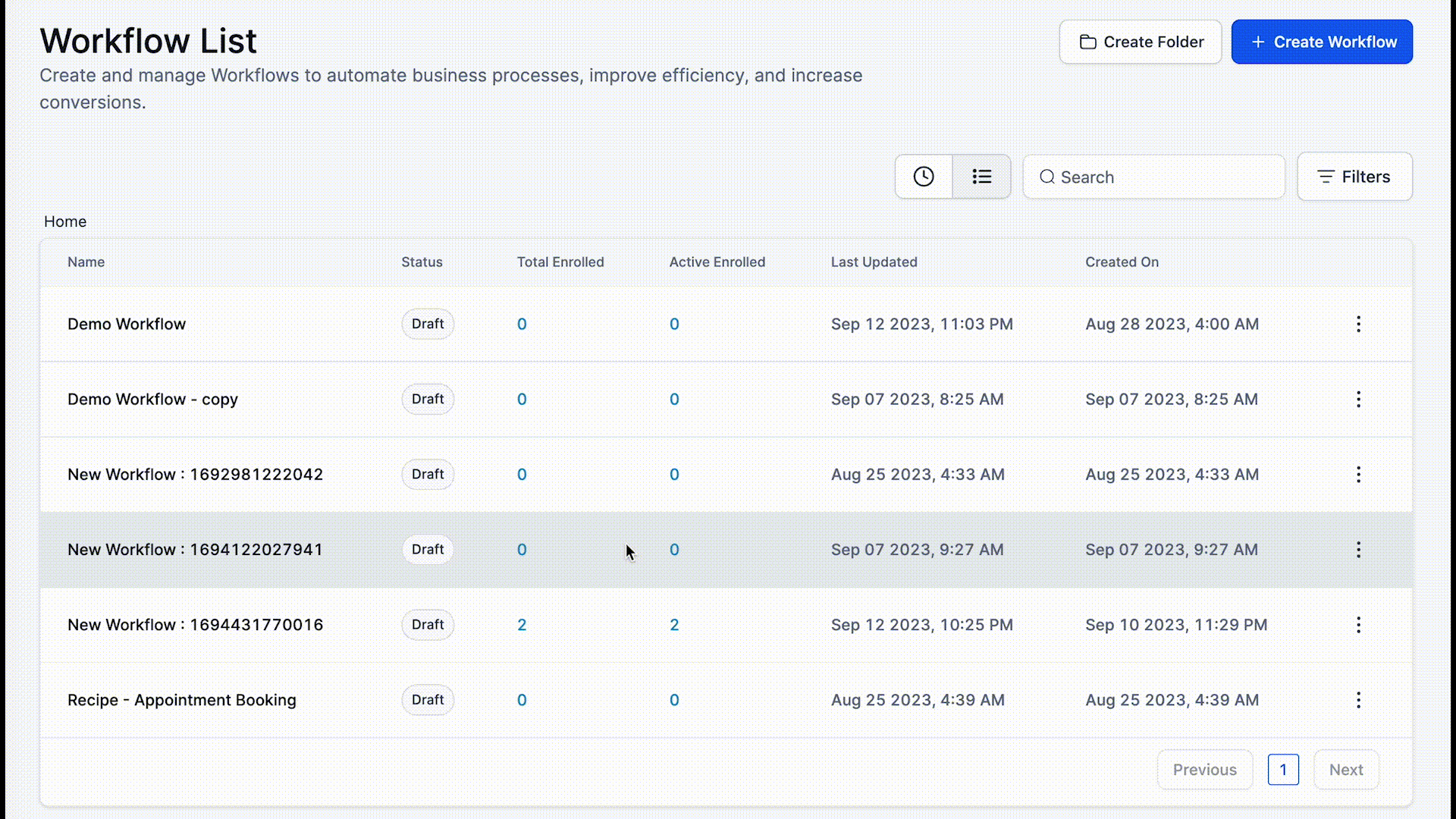Open three-dot menu for Demo Workflow - copy
This screenshot has width=1456, height=819.
[1358, 399]
